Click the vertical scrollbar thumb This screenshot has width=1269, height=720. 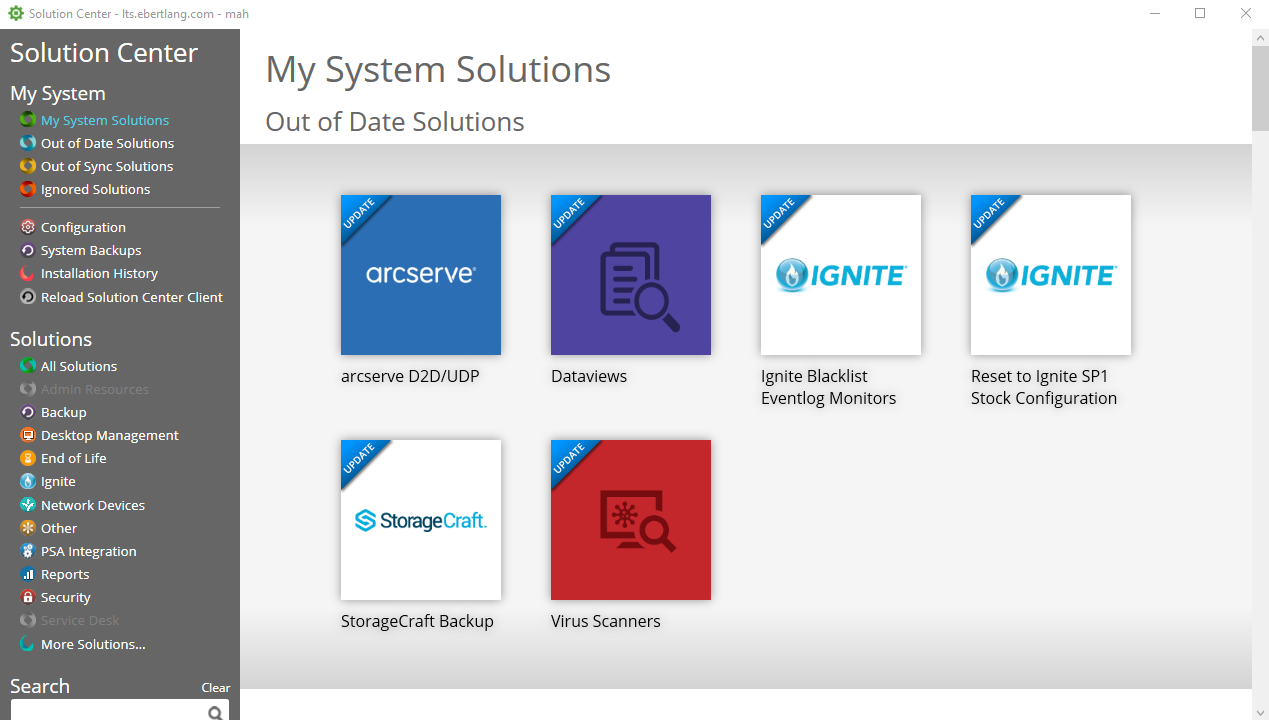[x=1260, y=88]
